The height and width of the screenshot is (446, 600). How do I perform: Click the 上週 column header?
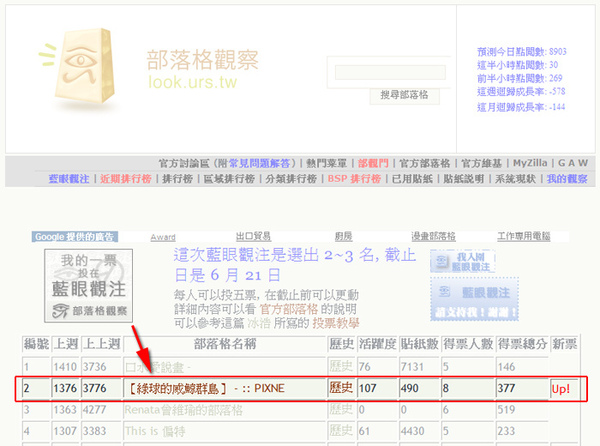66,344
